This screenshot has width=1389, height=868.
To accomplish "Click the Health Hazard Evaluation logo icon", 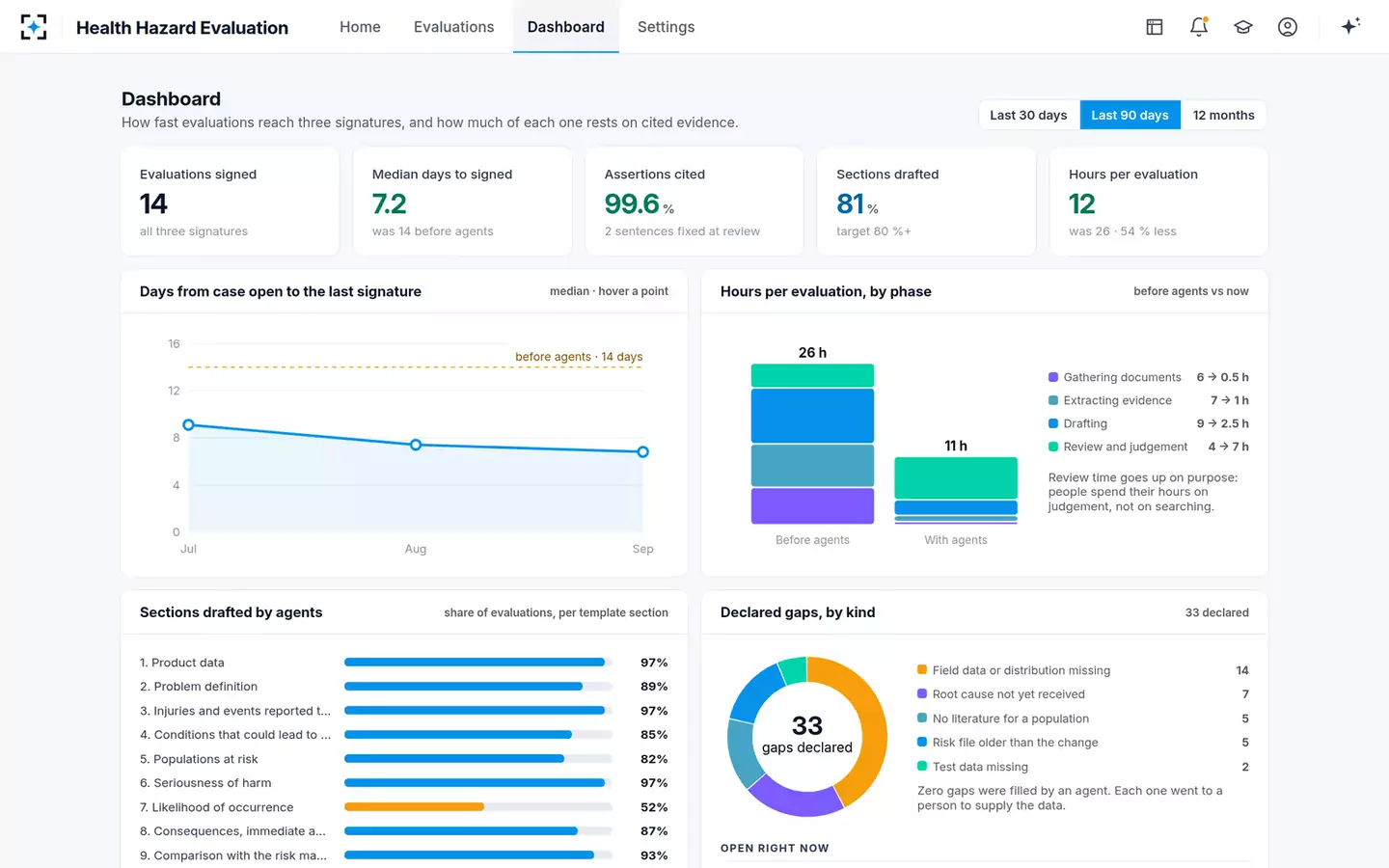I will (x=34, y=27).
